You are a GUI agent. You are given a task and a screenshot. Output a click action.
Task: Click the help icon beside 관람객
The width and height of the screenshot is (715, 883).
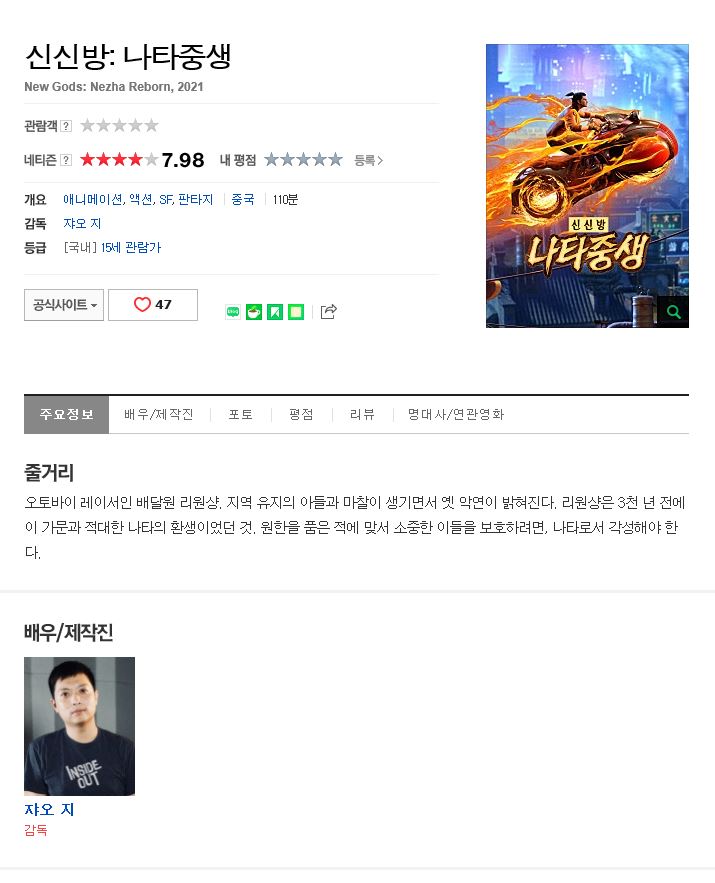[x=66, y=126]
